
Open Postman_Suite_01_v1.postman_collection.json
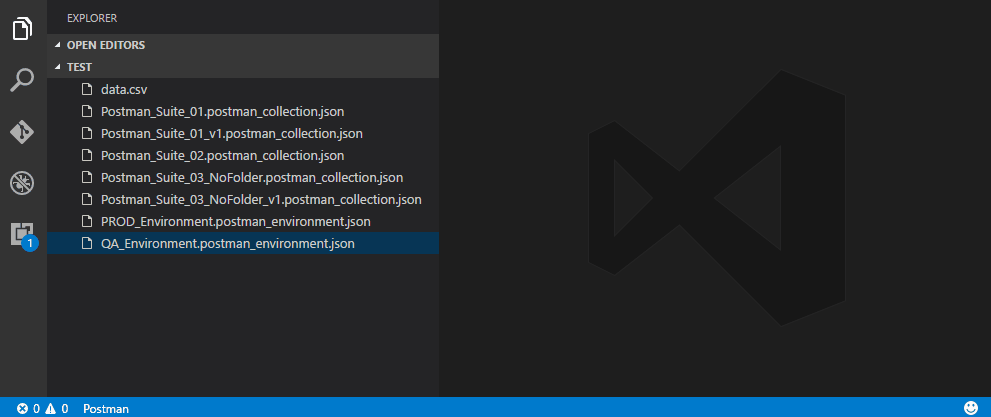tap(243, 134)
